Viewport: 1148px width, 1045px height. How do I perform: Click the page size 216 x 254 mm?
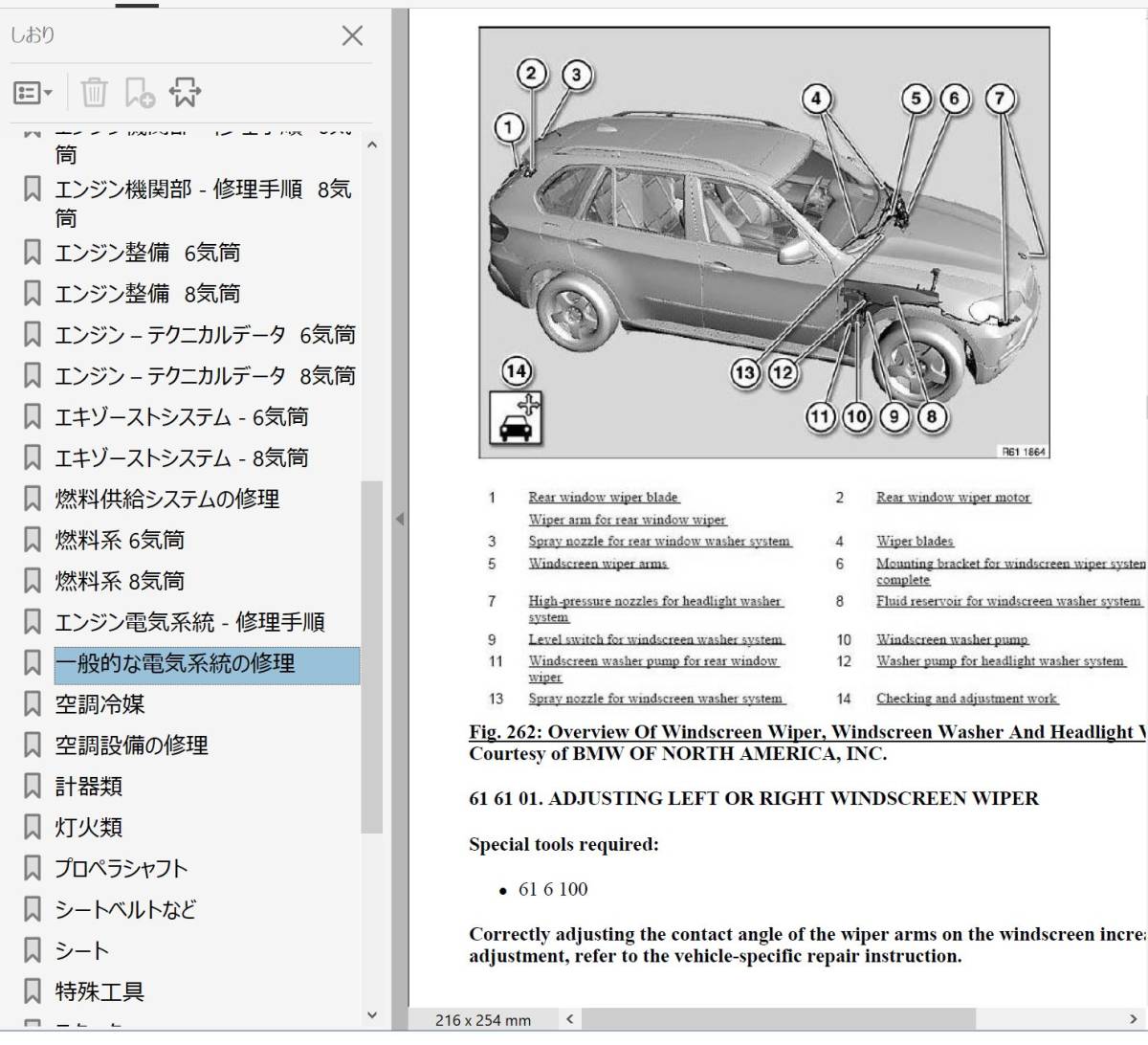[x=483, y=1020]
